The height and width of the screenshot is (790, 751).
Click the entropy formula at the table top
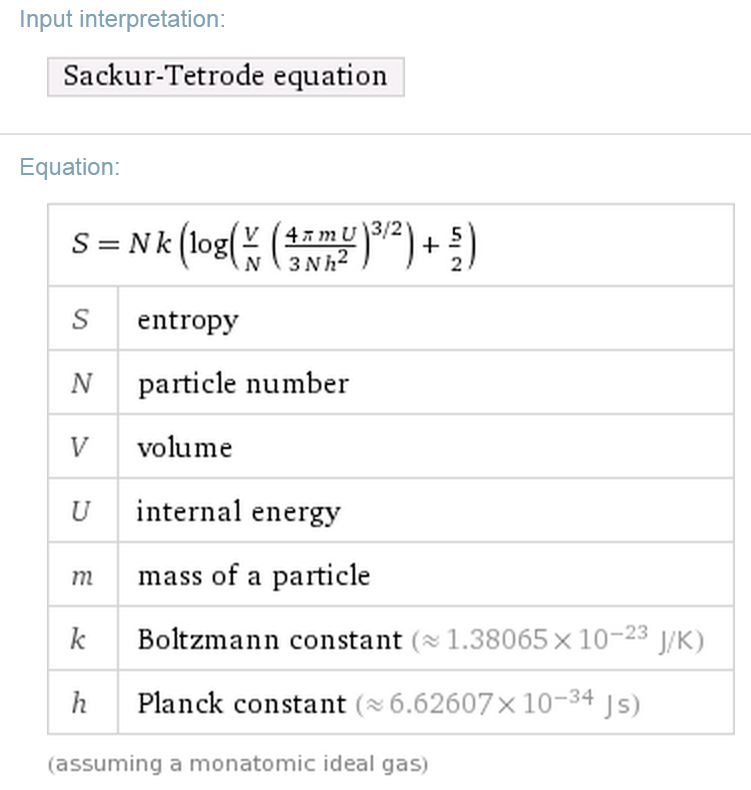273,245
